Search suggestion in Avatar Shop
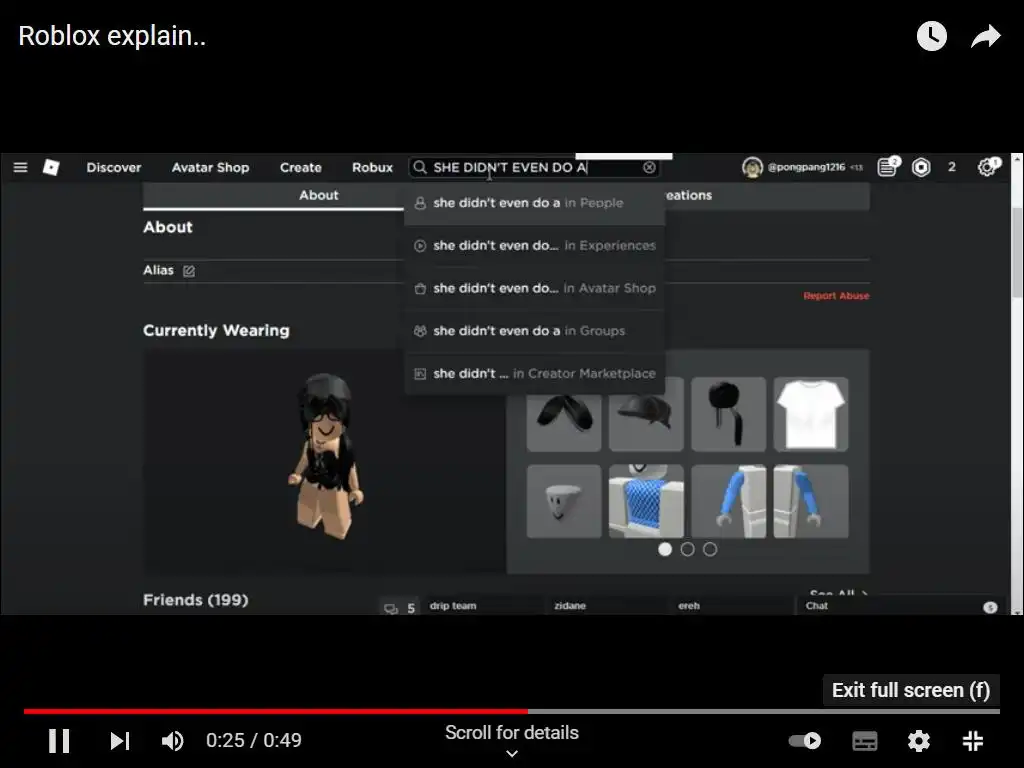The height and width of the screenshot is (768, 1024). (x=534, y=288)
